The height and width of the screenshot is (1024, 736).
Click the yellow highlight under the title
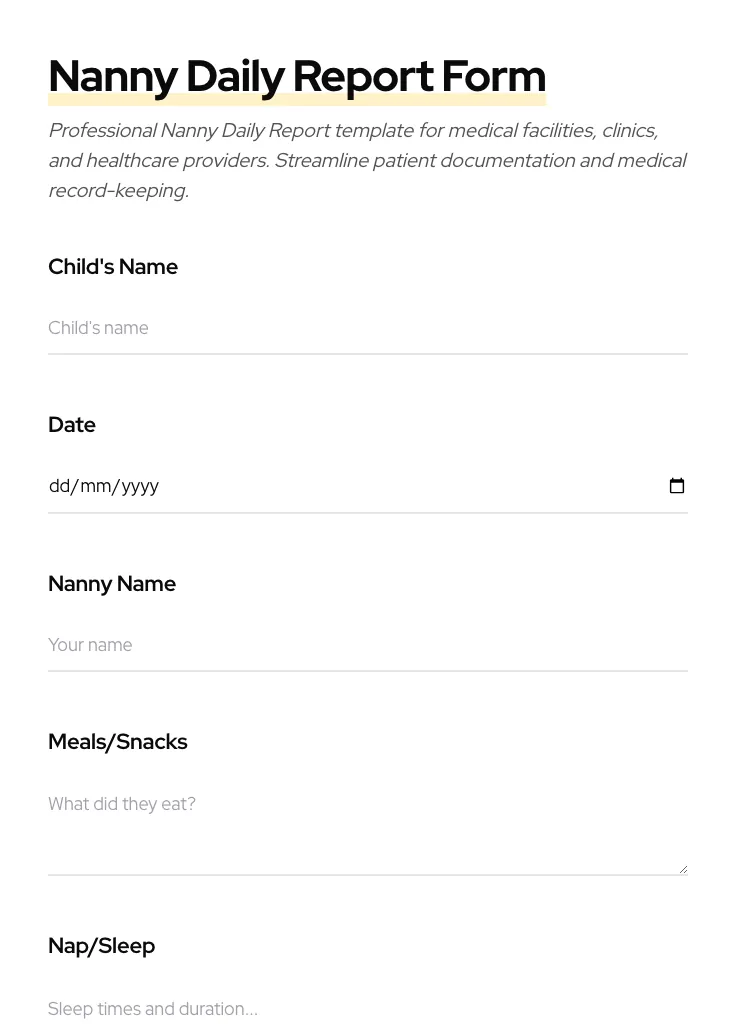pos(297,98)
